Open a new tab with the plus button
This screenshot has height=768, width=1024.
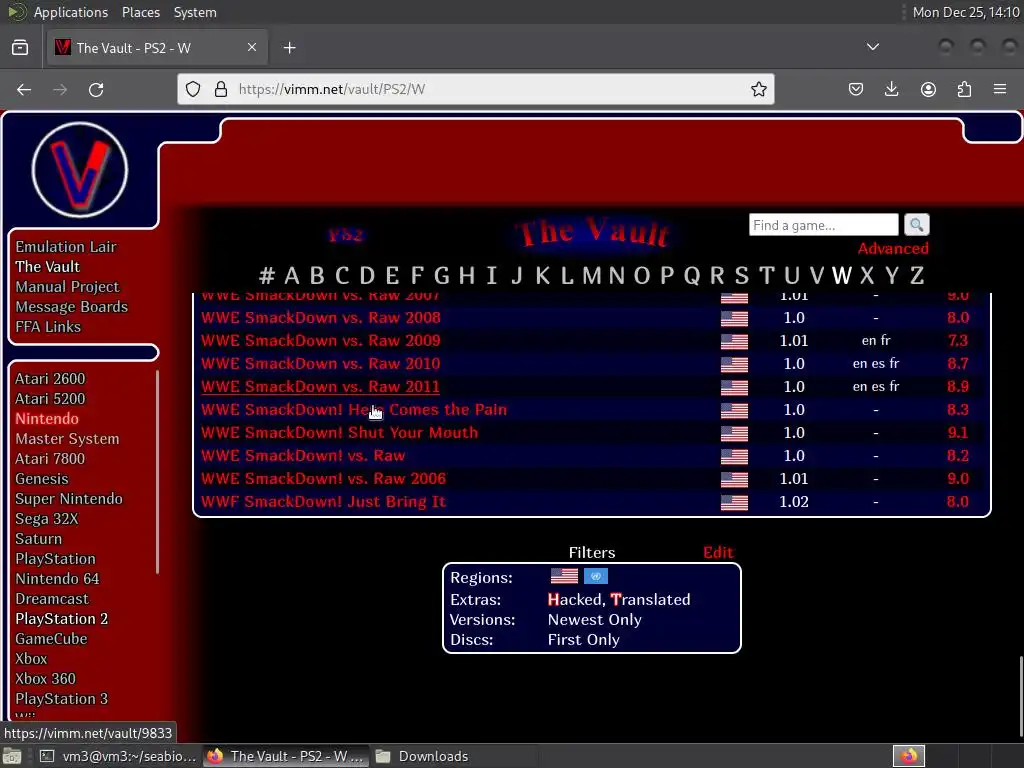(289, 48)
